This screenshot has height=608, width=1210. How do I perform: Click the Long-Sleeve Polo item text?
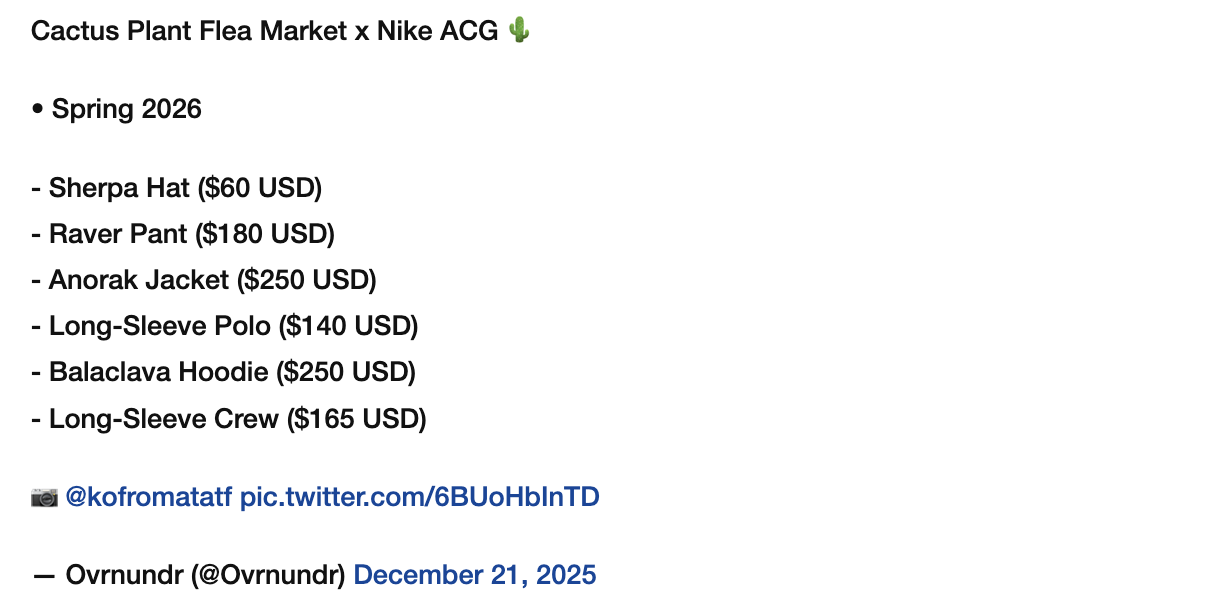[159, 326]
